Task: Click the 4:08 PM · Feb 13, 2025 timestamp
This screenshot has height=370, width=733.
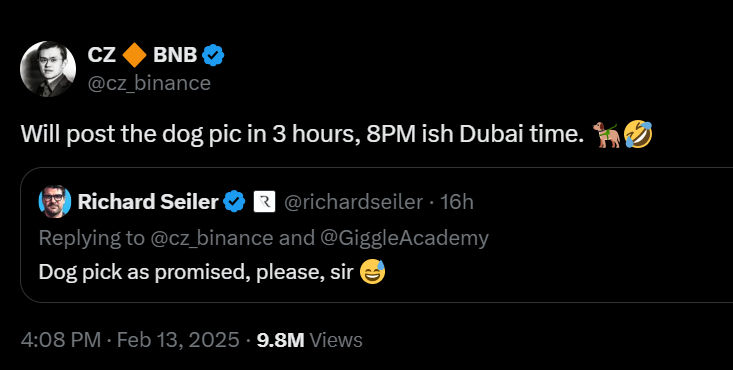Action: (x=130, y=340)
